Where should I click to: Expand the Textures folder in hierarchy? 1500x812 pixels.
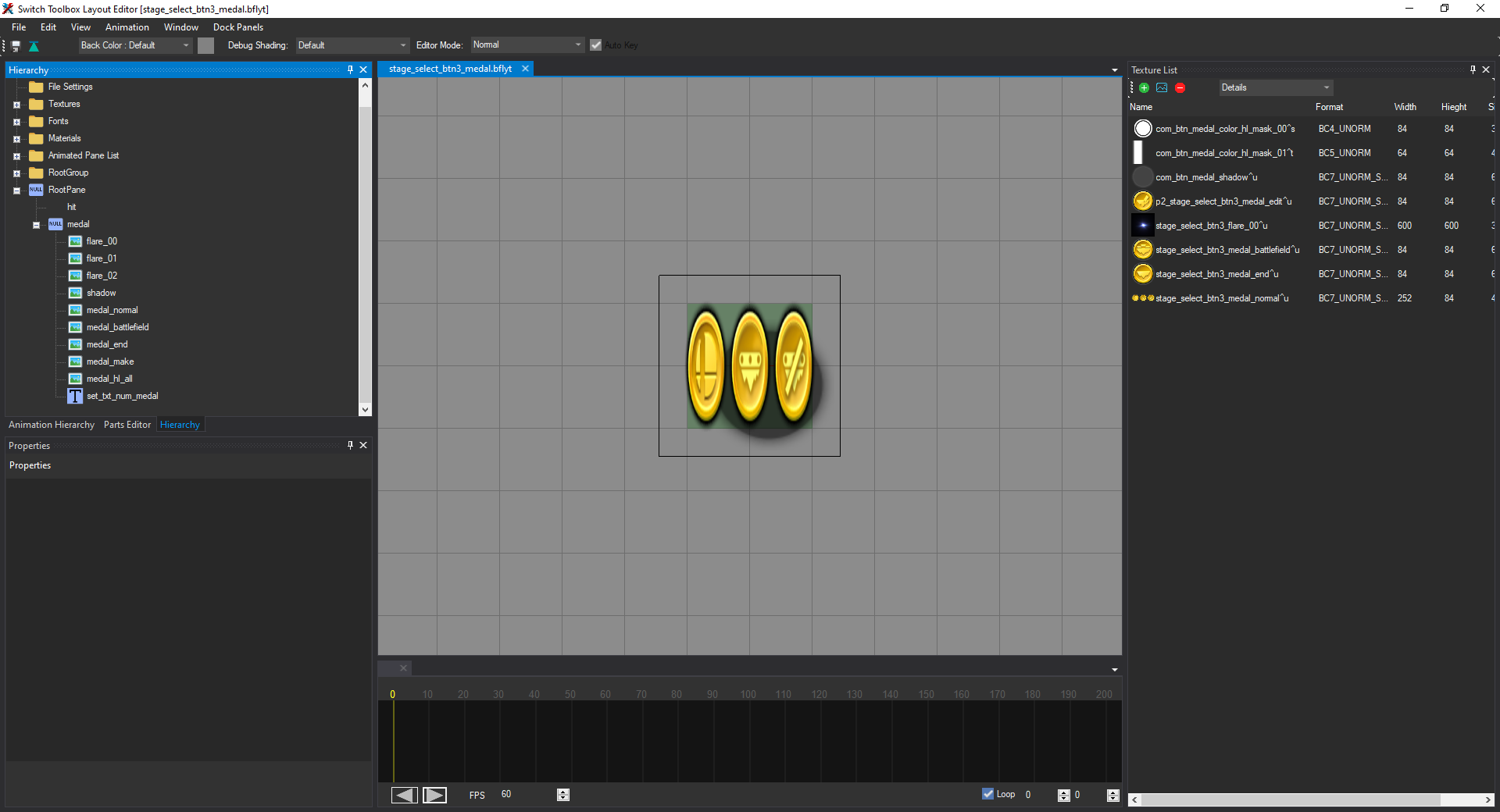16,105
